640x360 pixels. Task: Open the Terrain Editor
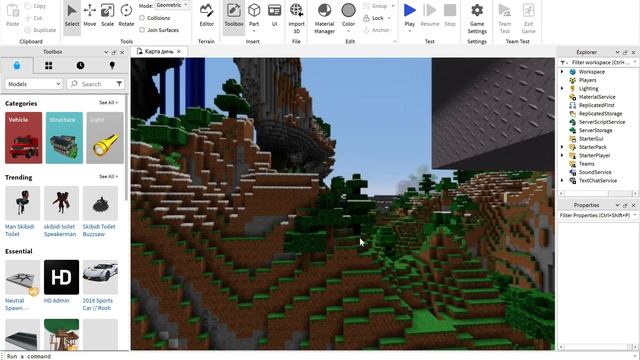(x=207, y=16)
